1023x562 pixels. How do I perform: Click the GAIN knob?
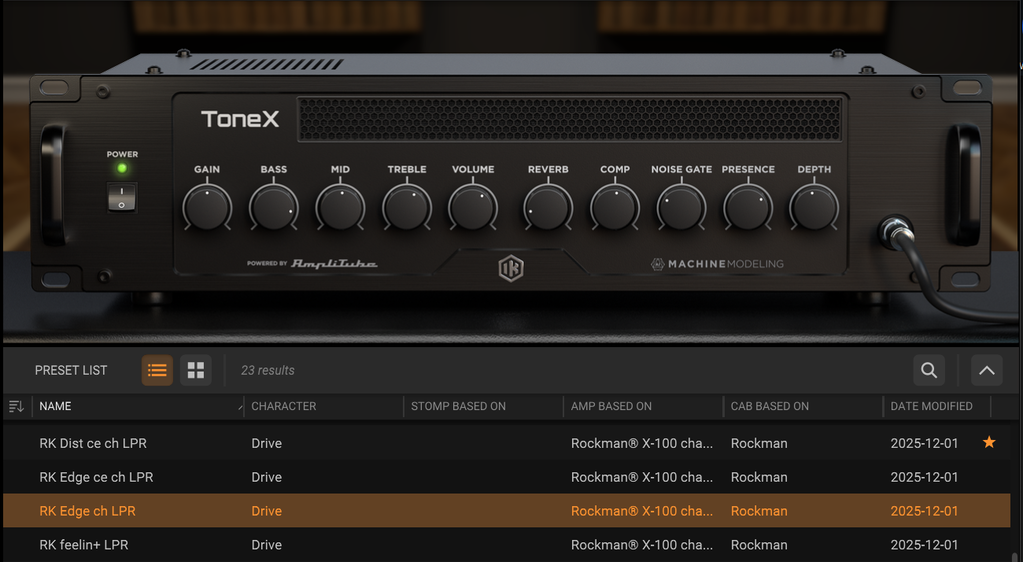207,208
